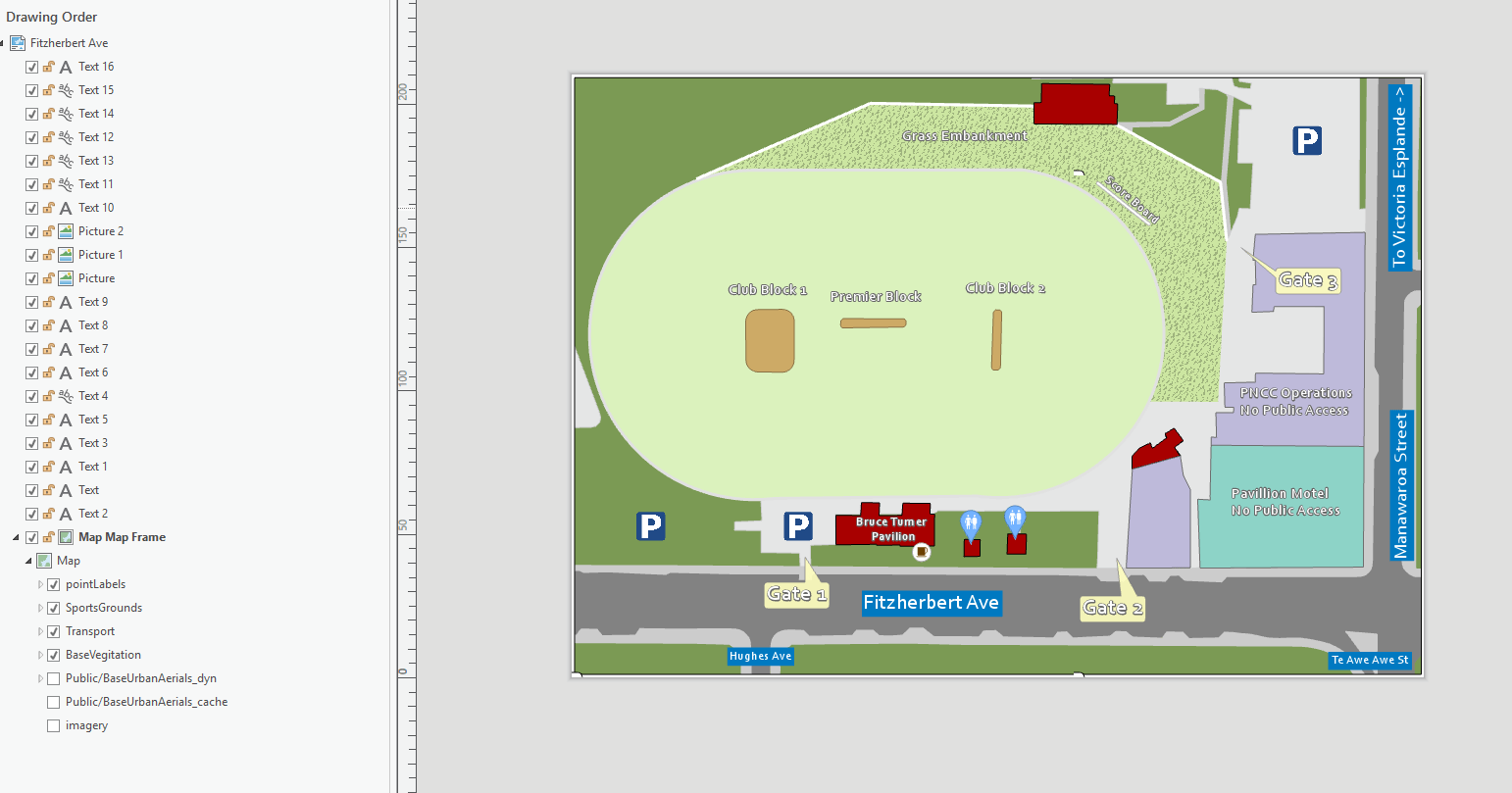Collapse the Map Map Frame group
The height and width of the screenshot is (793, 1512).
tap(16, 537)
